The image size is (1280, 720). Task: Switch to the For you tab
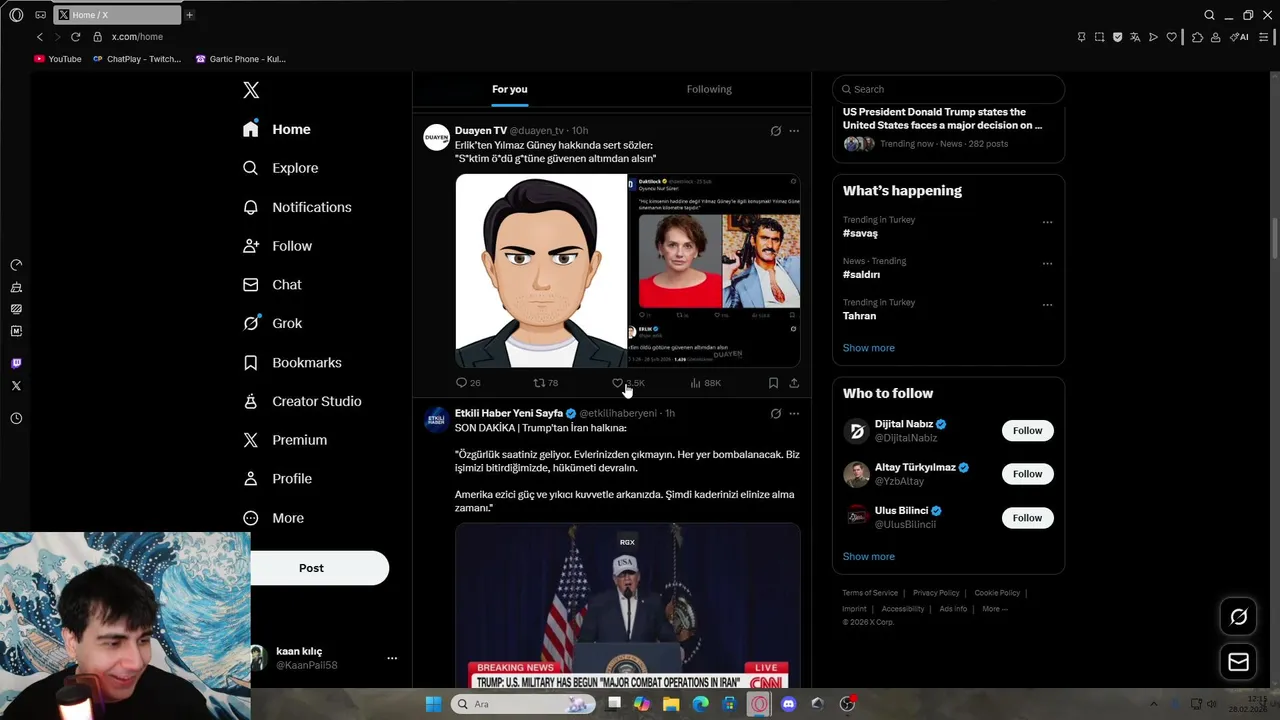(509, 89)
